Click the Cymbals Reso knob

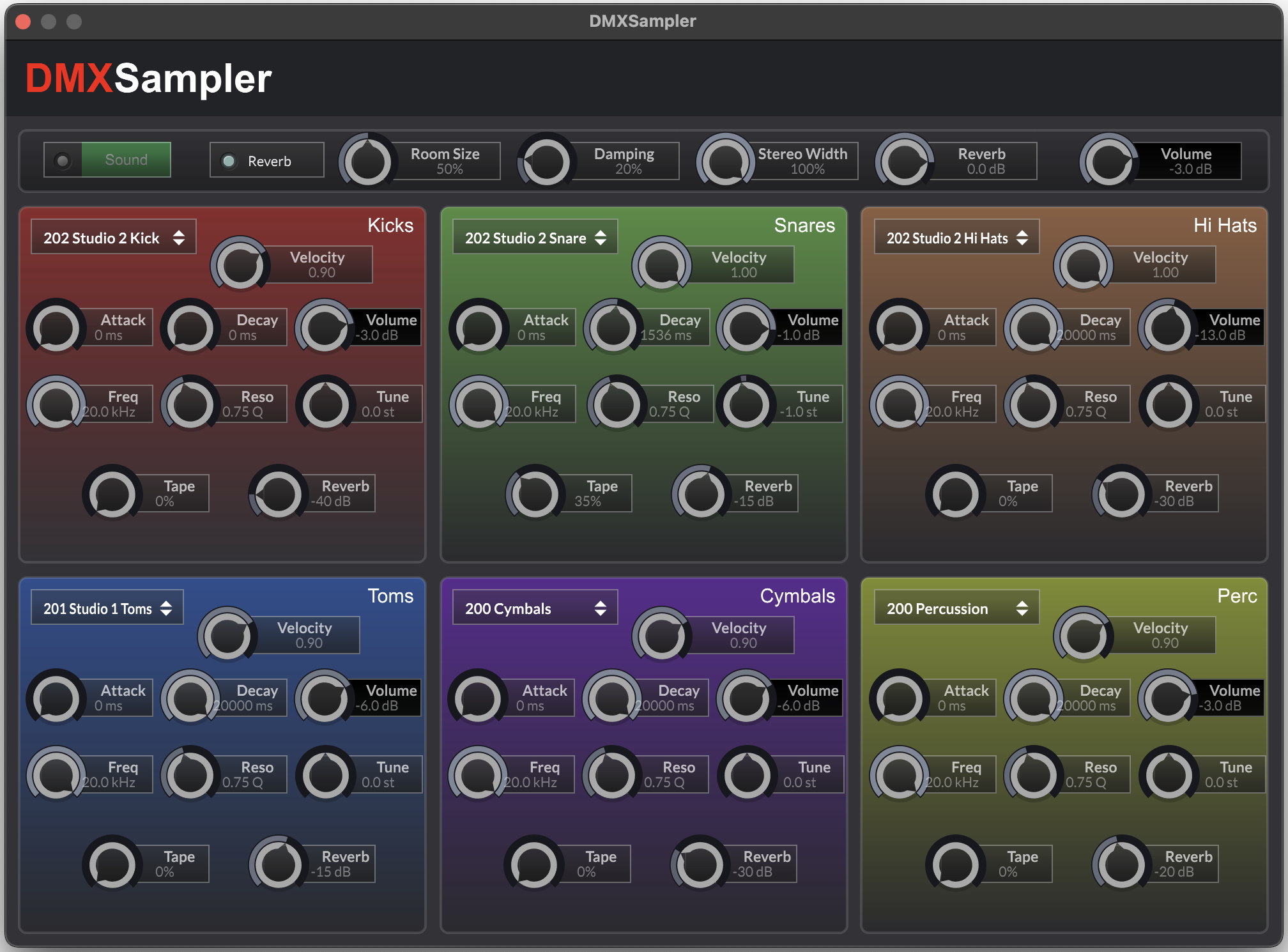point(612,774)
